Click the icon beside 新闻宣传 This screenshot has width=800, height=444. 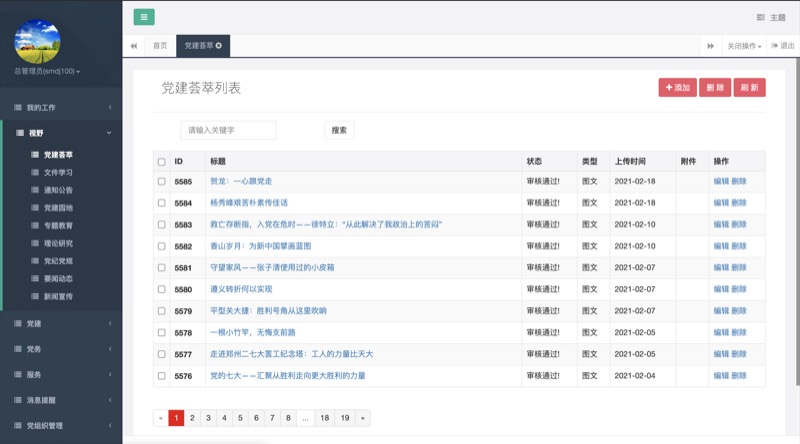(x=35, y=296)
